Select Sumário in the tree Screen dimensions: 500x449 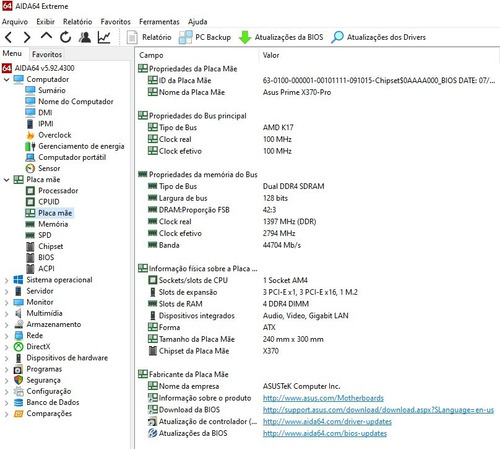click(52, 90)
